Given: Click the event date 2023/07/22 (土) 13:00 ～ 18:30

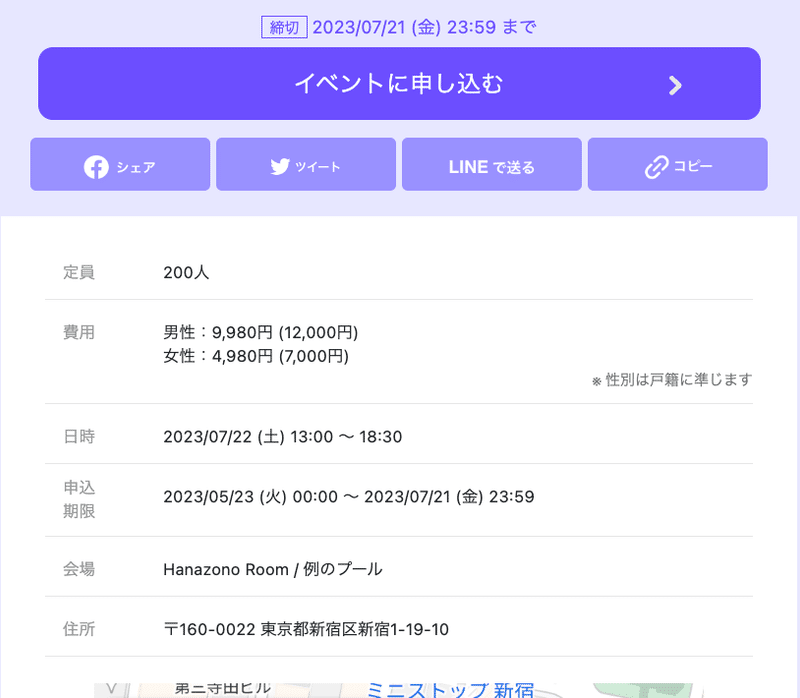Looking at the screenshot, I should click(x=283, y=437).
